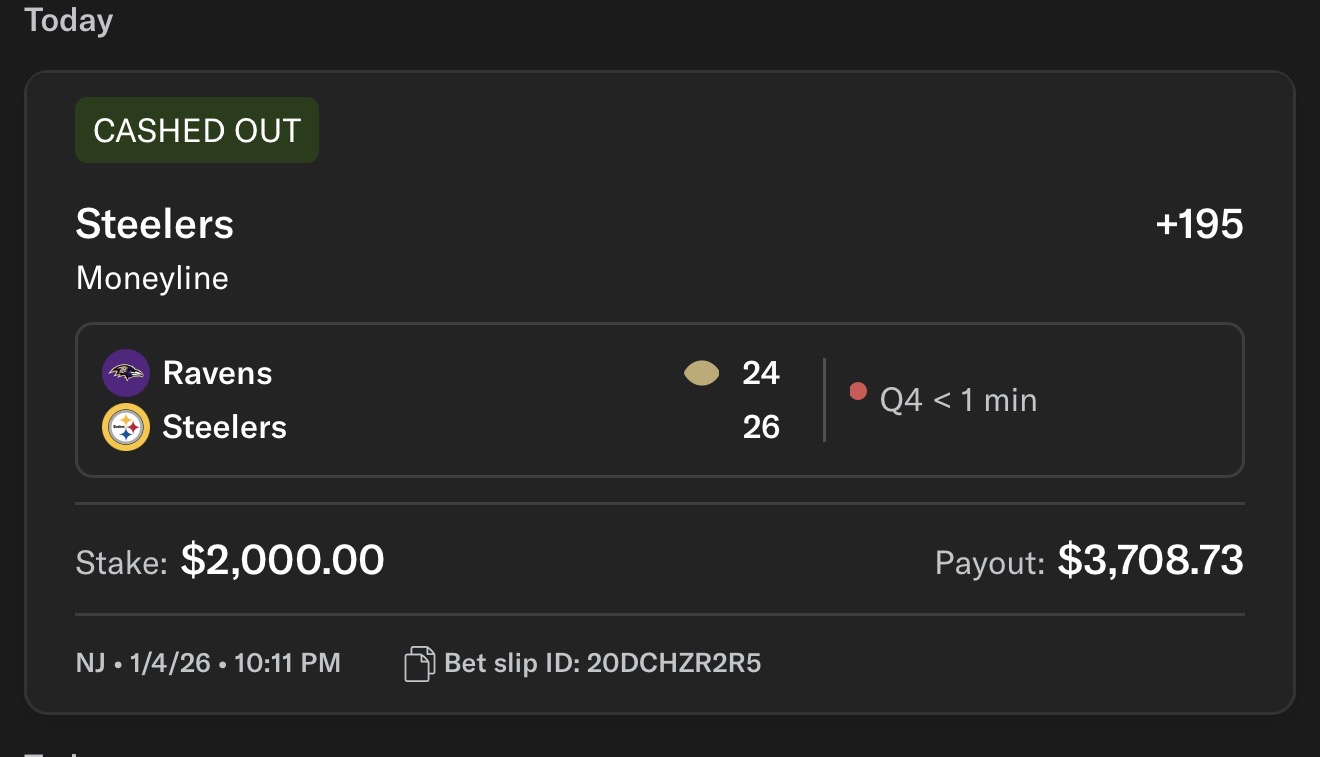Select the CASHED OUT status badge

click(x=197, y=130)
